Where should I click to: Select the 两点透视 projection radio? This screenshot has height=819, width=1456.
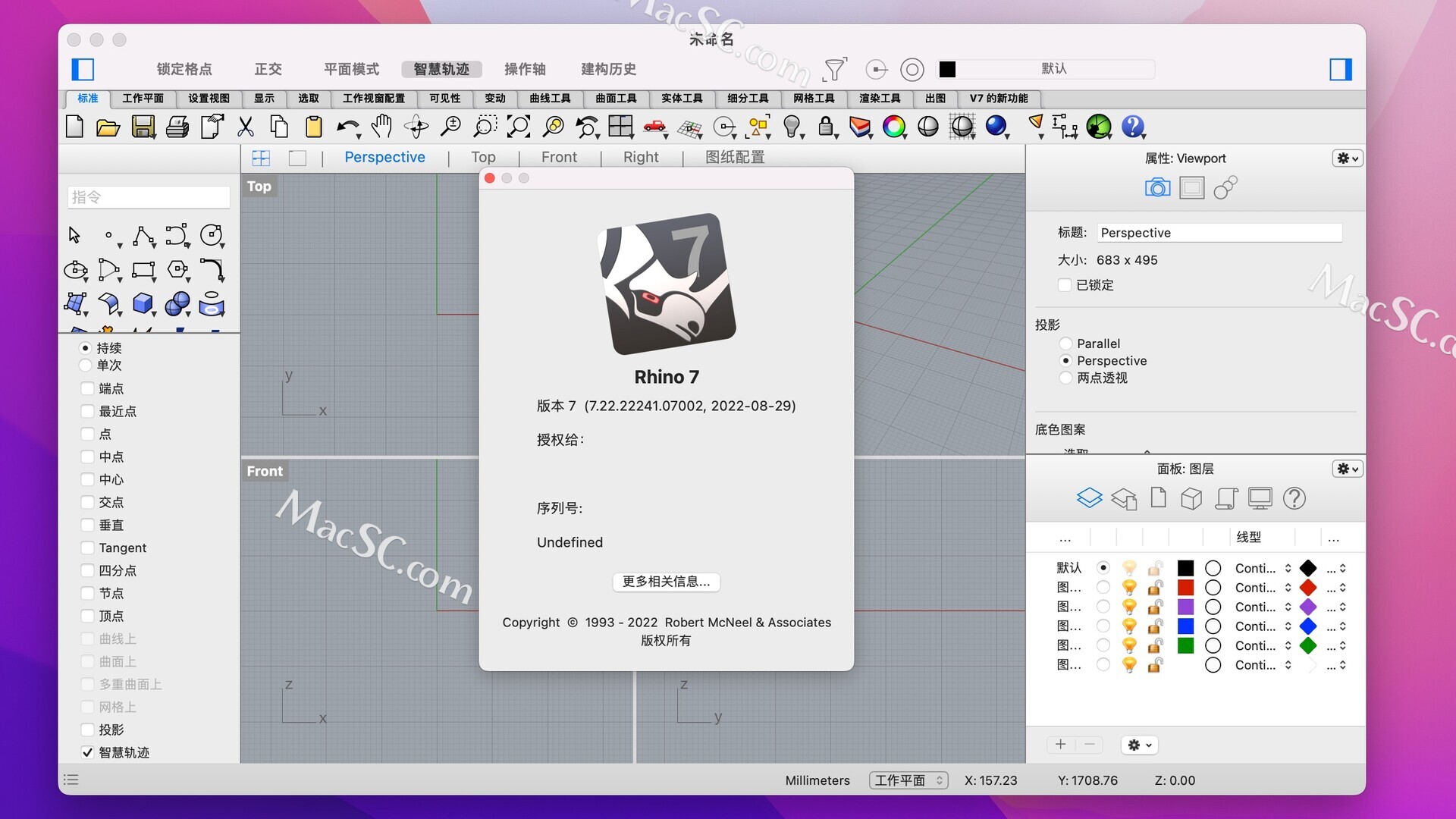1065,378
